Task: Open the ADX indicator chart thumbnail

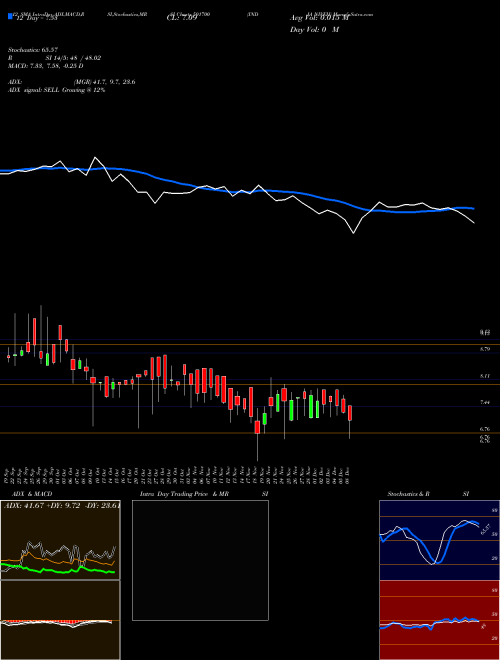Action: pos(60,540)
